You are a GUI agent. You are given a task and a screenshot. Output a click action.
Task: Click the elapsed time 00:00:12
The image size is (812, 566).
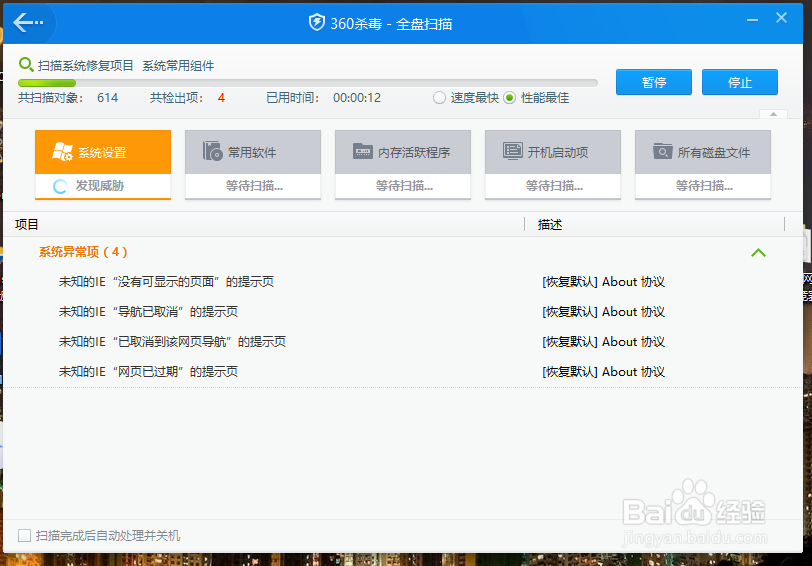click(x=357, y=98)
